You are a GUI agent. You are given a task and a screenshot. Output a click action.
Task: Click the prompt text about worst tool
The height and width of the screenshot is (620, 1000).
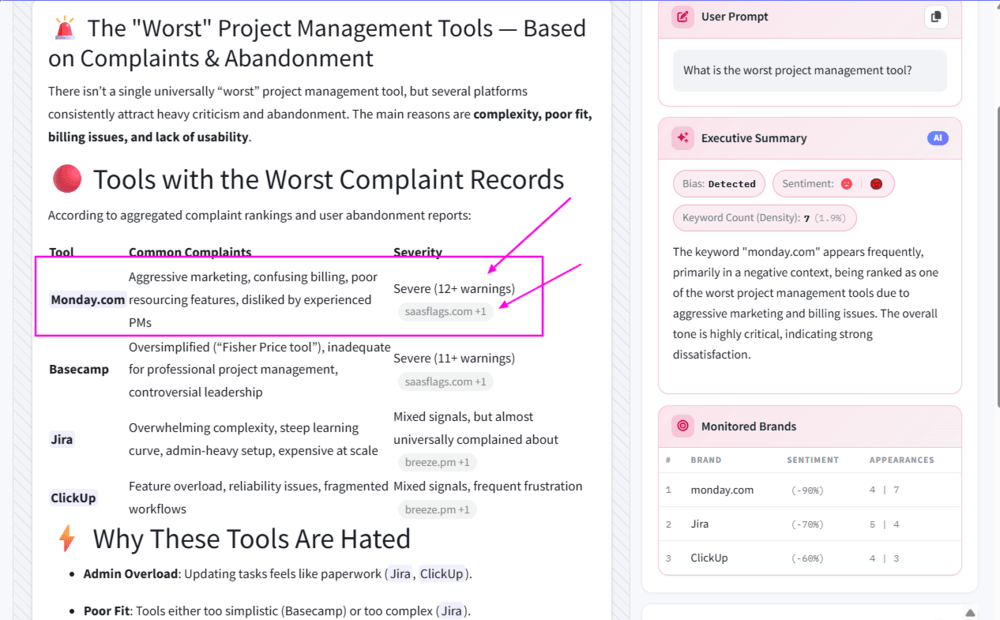pos(797,70)
